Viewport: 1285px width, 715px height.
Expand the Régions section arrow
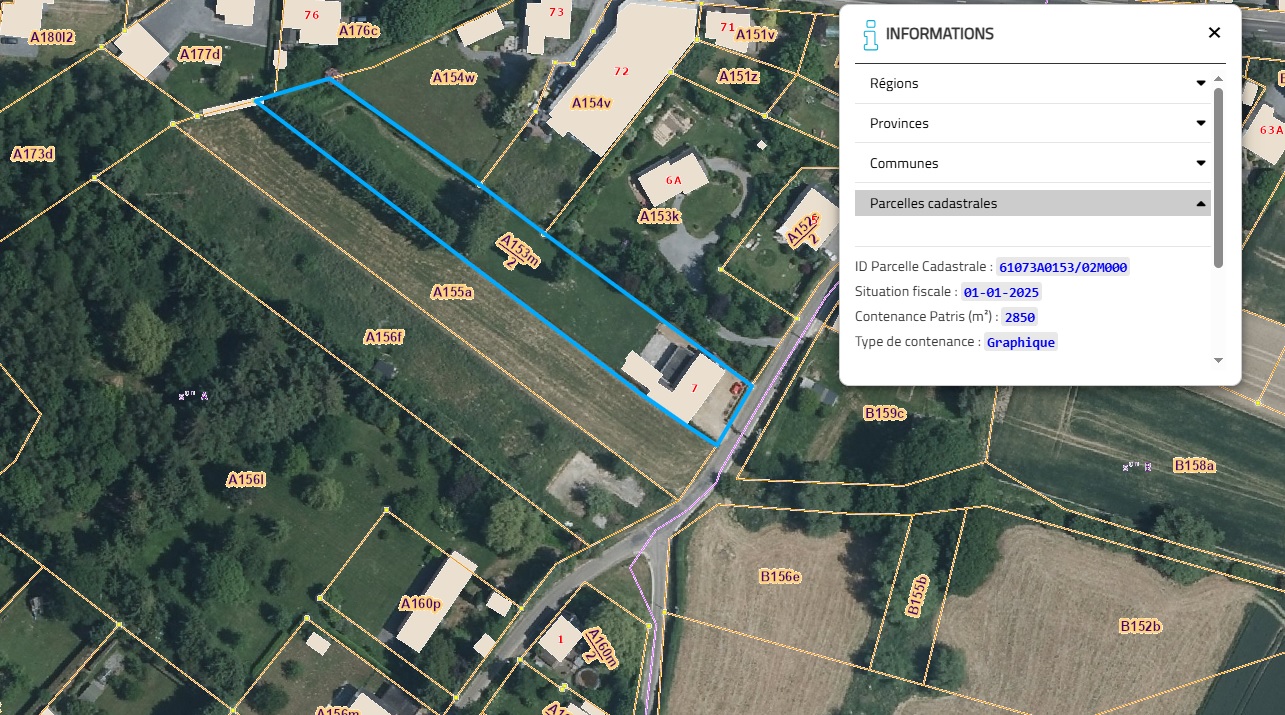pyautogui.click(x=1201, y=84)
